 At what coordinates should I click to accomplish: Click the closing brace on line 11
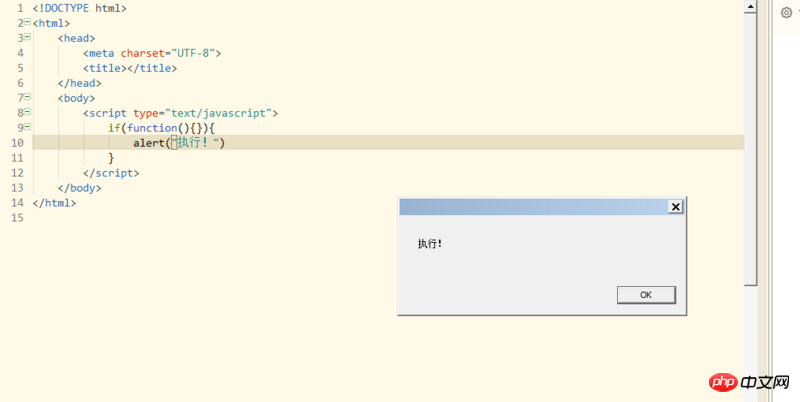click(x=111, y=158)
